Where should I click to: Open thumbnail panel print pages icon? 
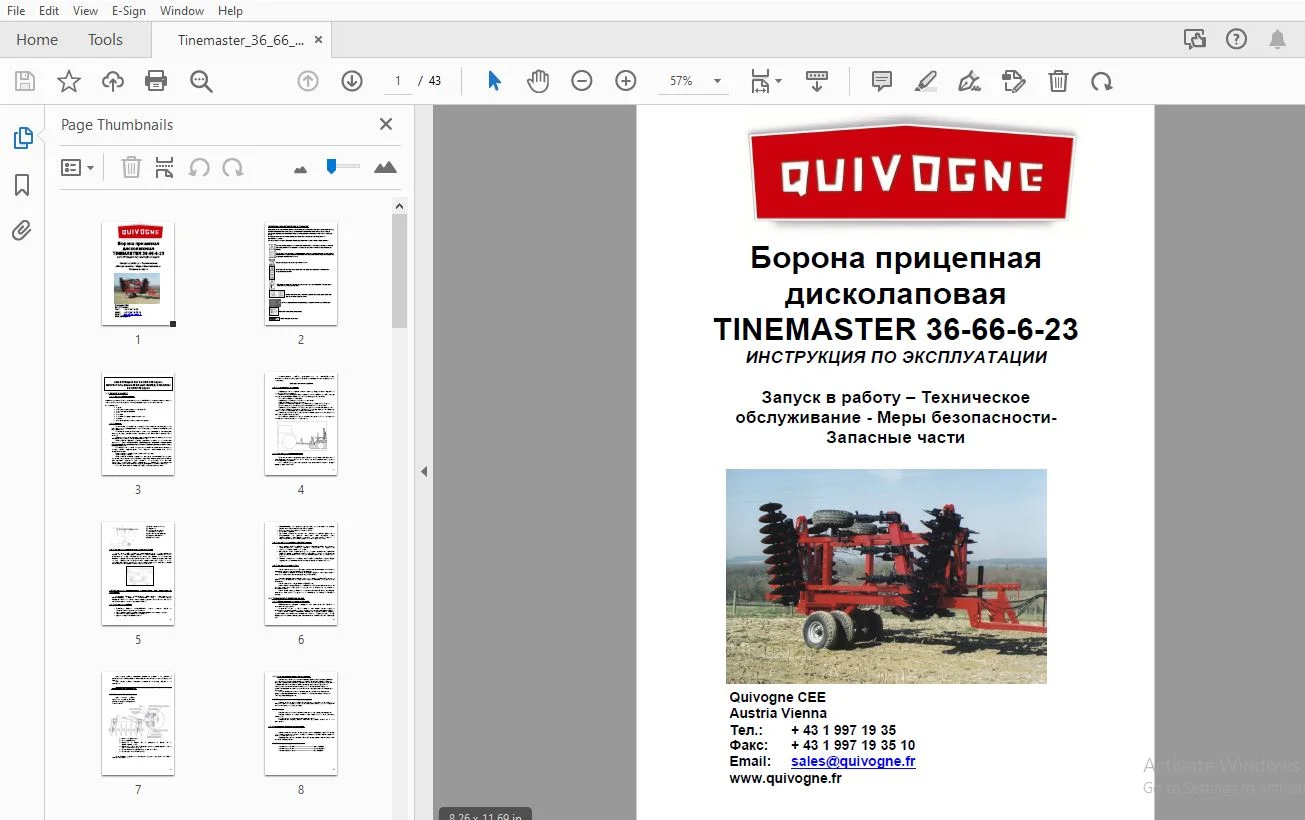pos(165,168)
